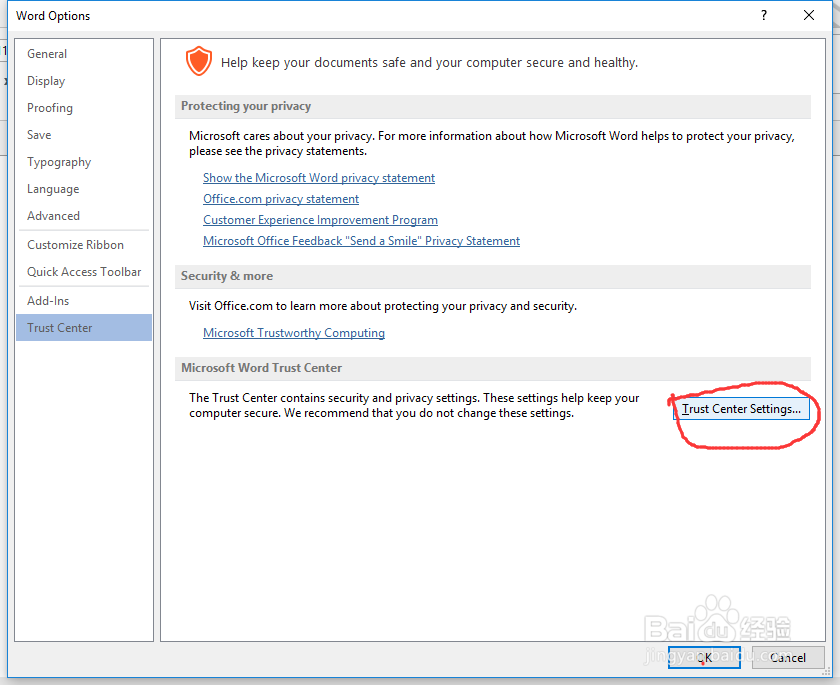Click the Protecting your privacy heading

[x=246, y=106]
